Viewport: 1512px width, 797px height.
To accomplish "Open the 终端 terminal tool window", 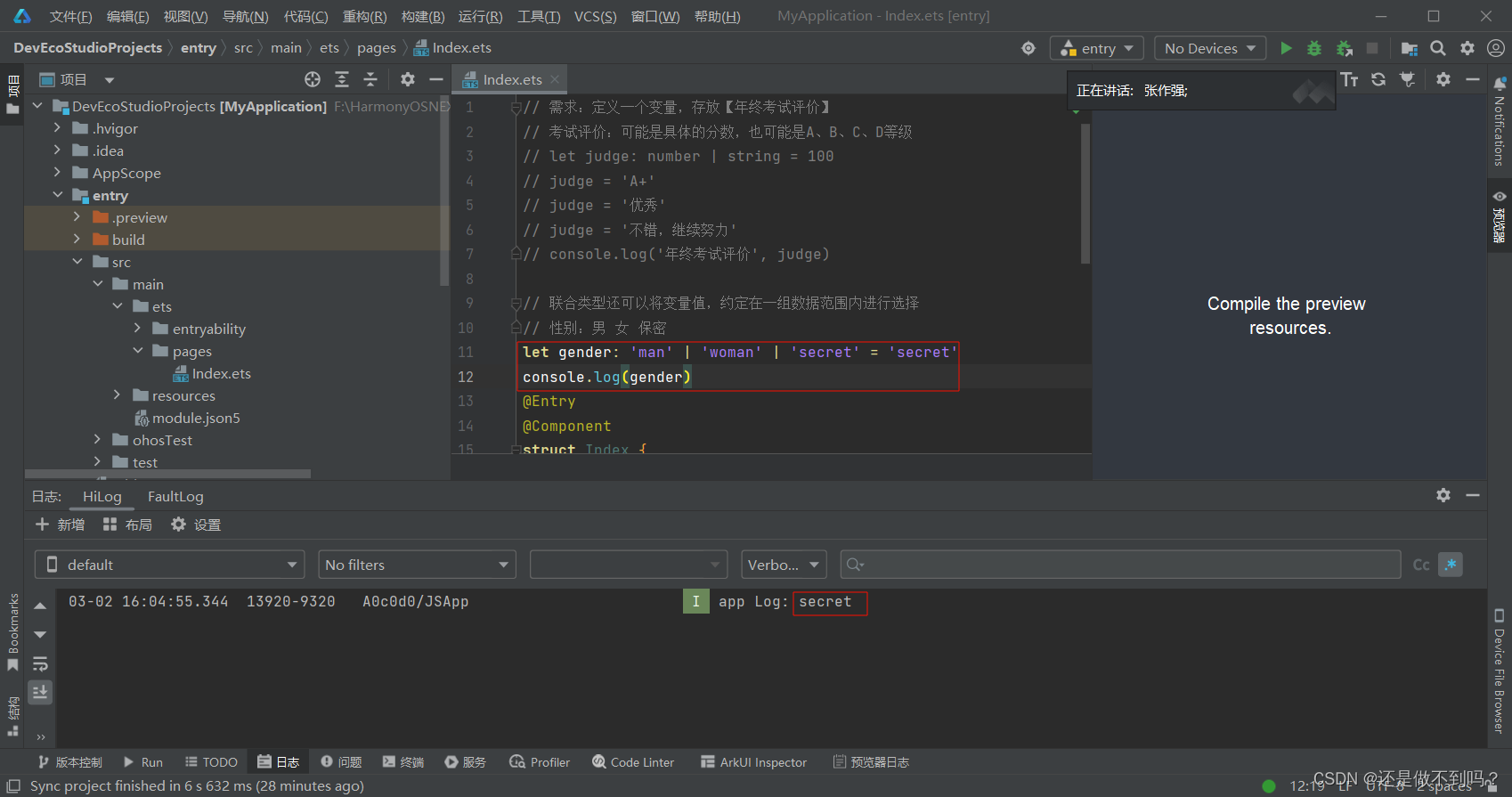I will click(403, 762).
